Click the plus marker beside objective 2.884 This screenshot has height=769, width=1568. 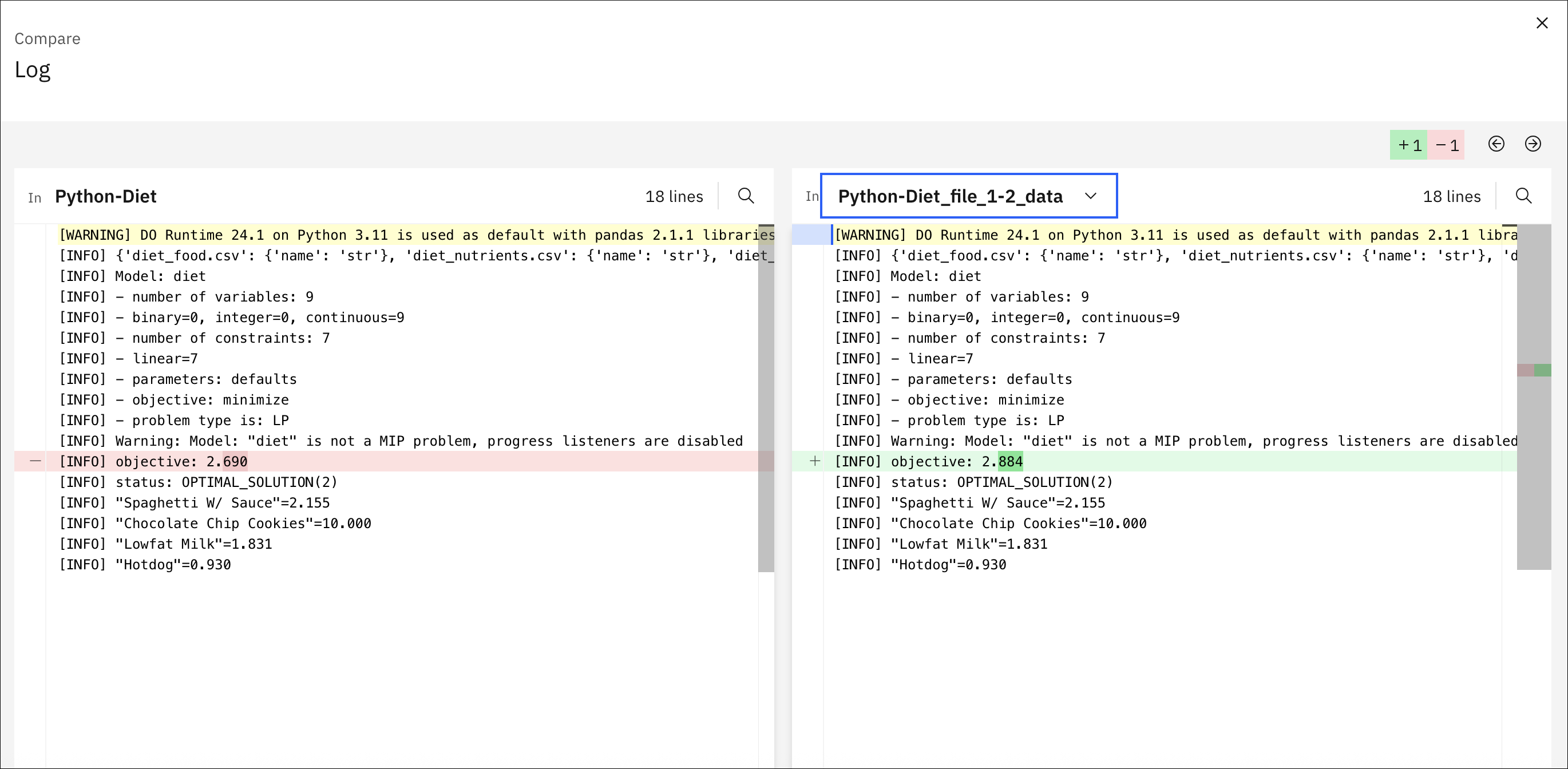coord(815,461)
